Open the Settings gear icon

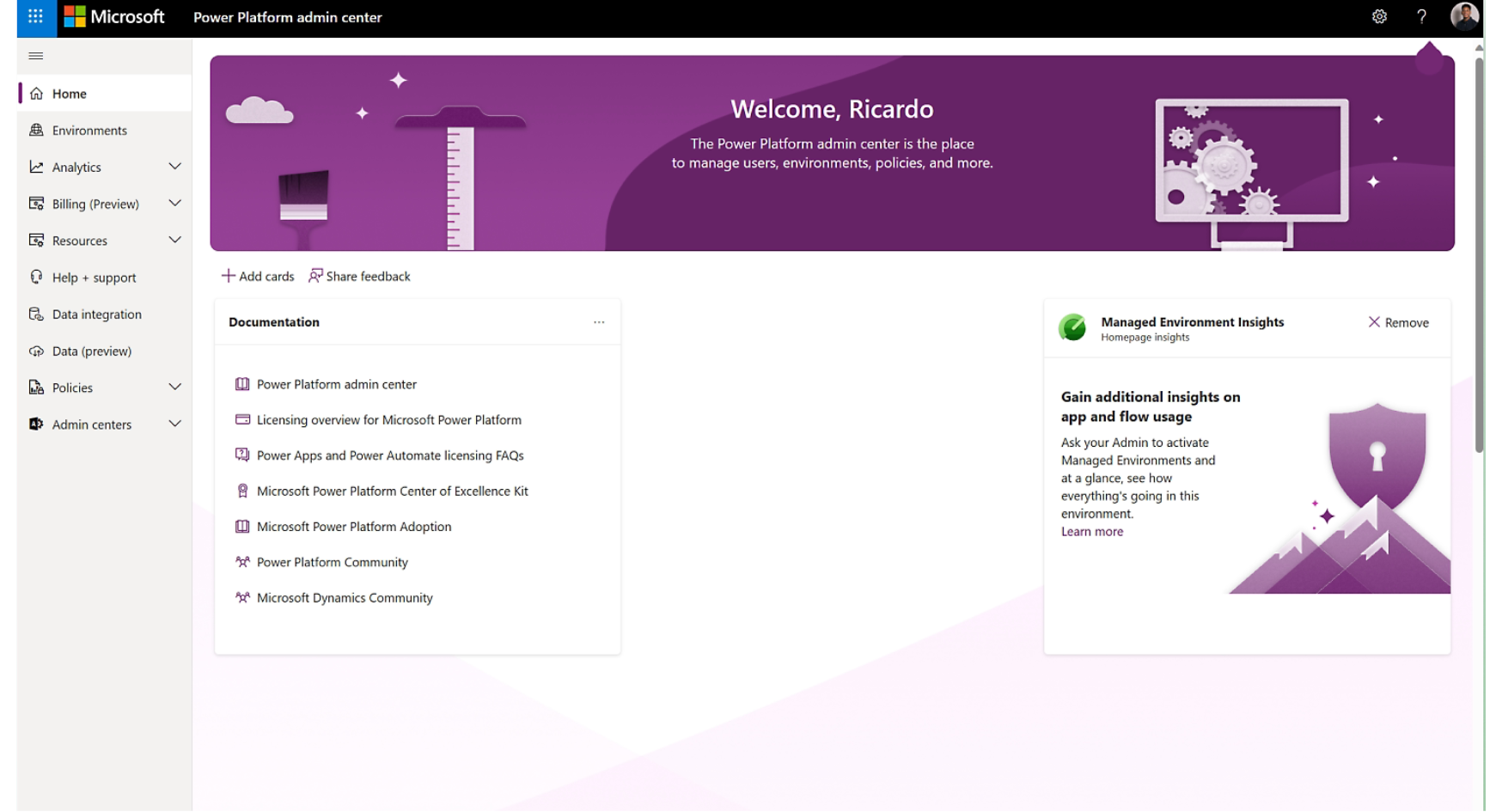(1379, 16)
